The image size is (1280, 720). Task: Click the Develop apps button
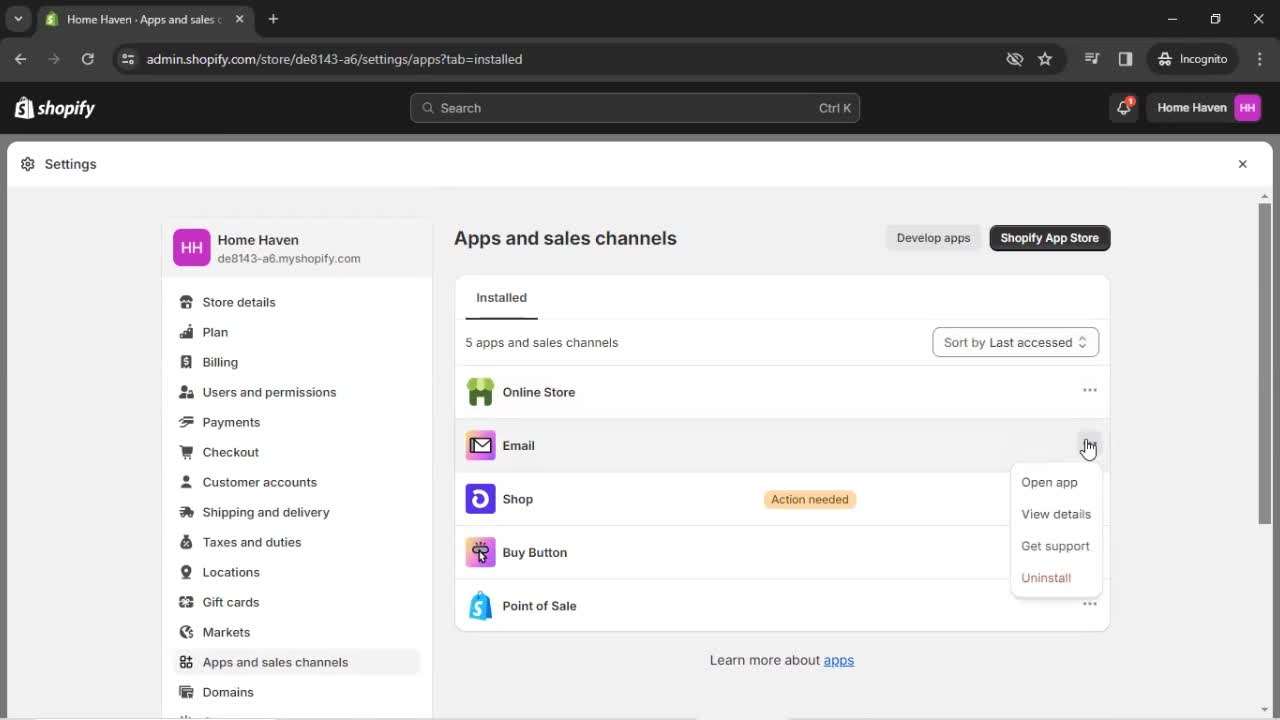933,238
